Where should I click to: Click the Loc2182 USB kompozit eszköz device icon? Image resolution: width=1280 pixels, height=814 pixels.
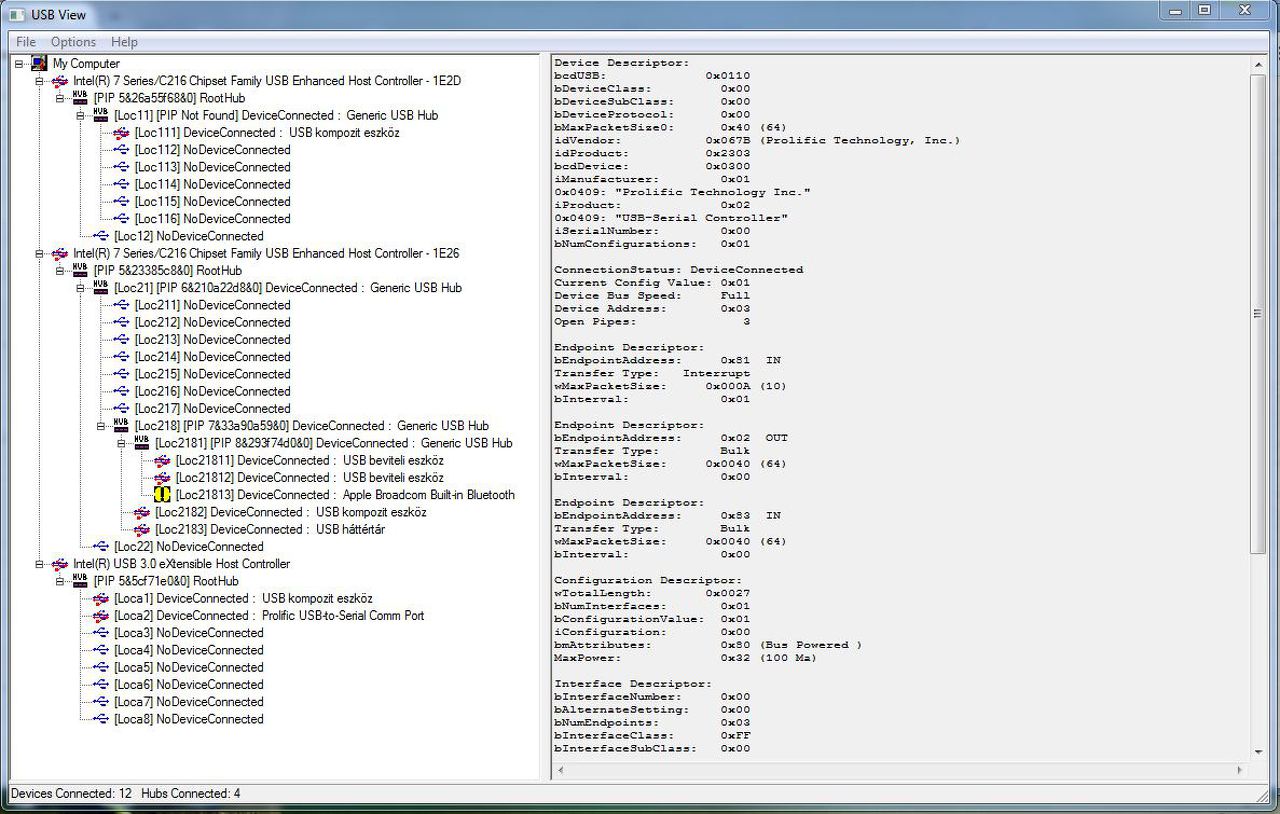[x=142, y=512]
